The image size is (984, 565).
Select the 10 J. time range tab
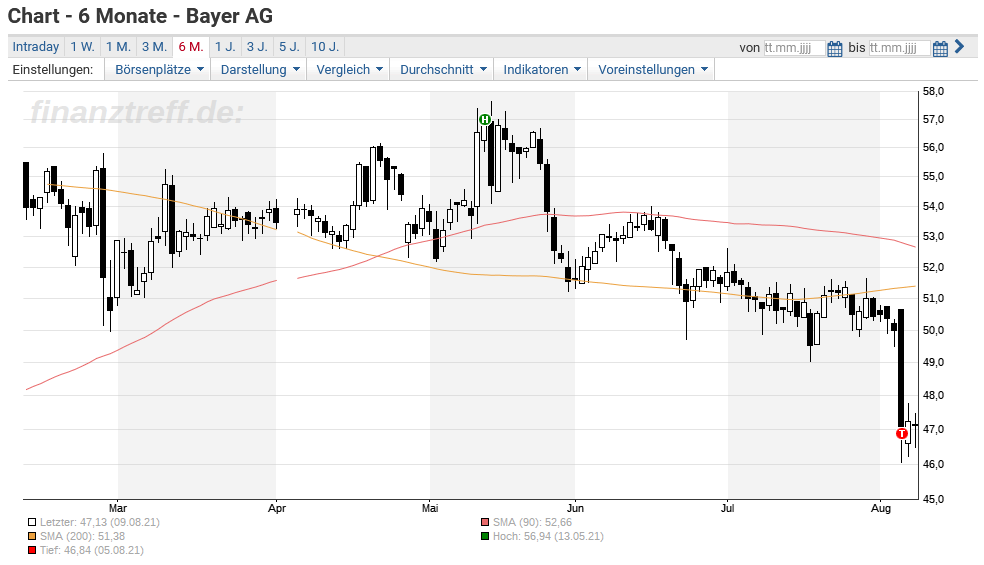pos(325,46)
